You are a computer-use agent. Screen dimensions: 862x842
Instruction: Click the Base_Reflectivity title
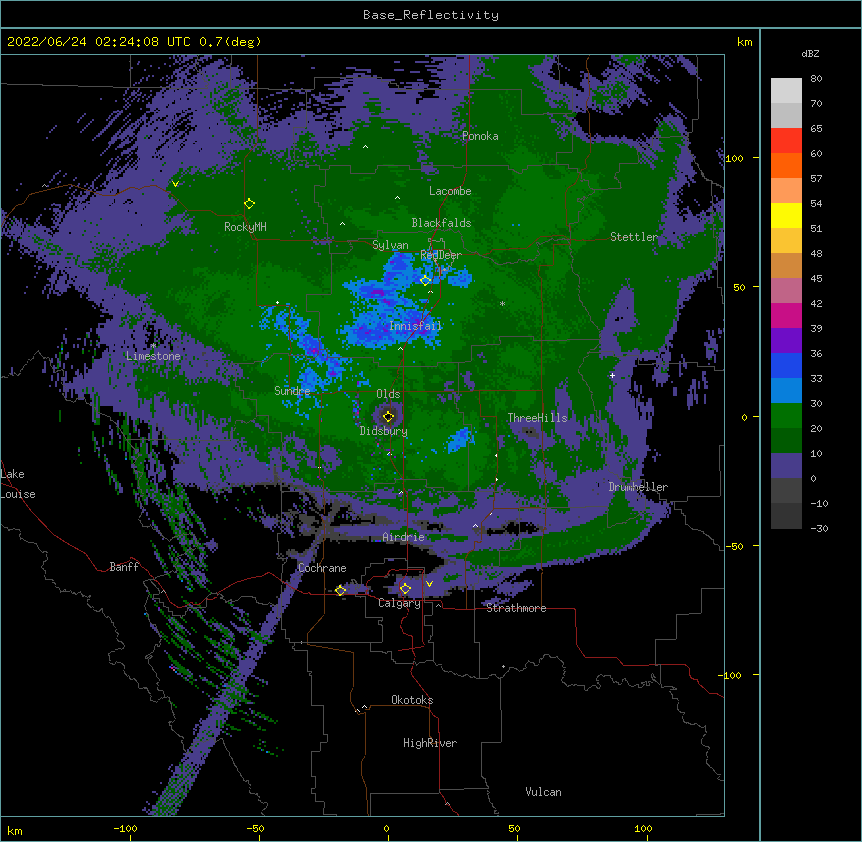click(431, 15)
